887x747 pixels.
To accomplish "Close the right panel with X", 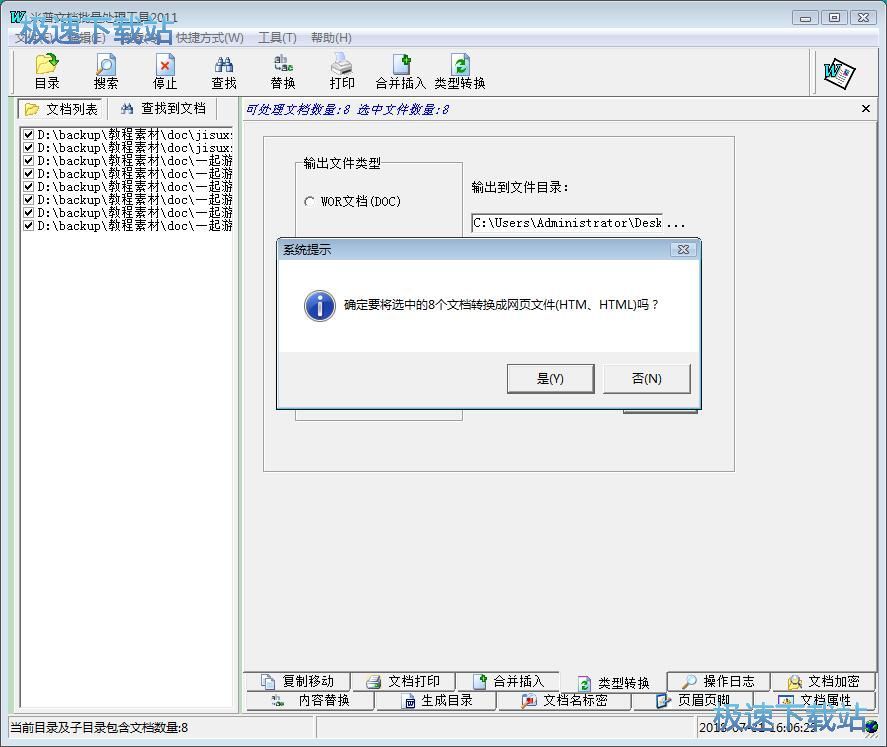I will coord(866,109).
